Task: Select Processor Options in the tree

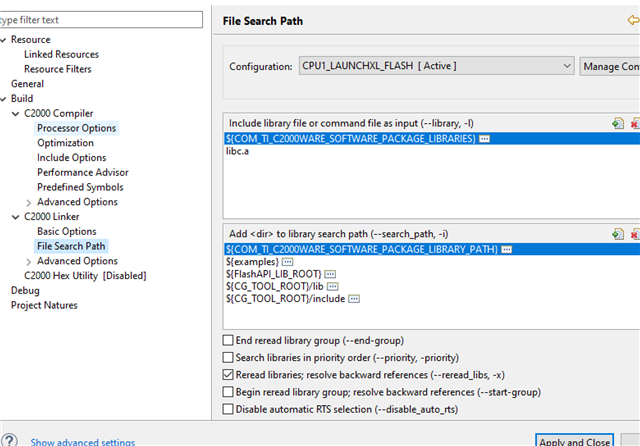Action: click(x=76, y=128)
